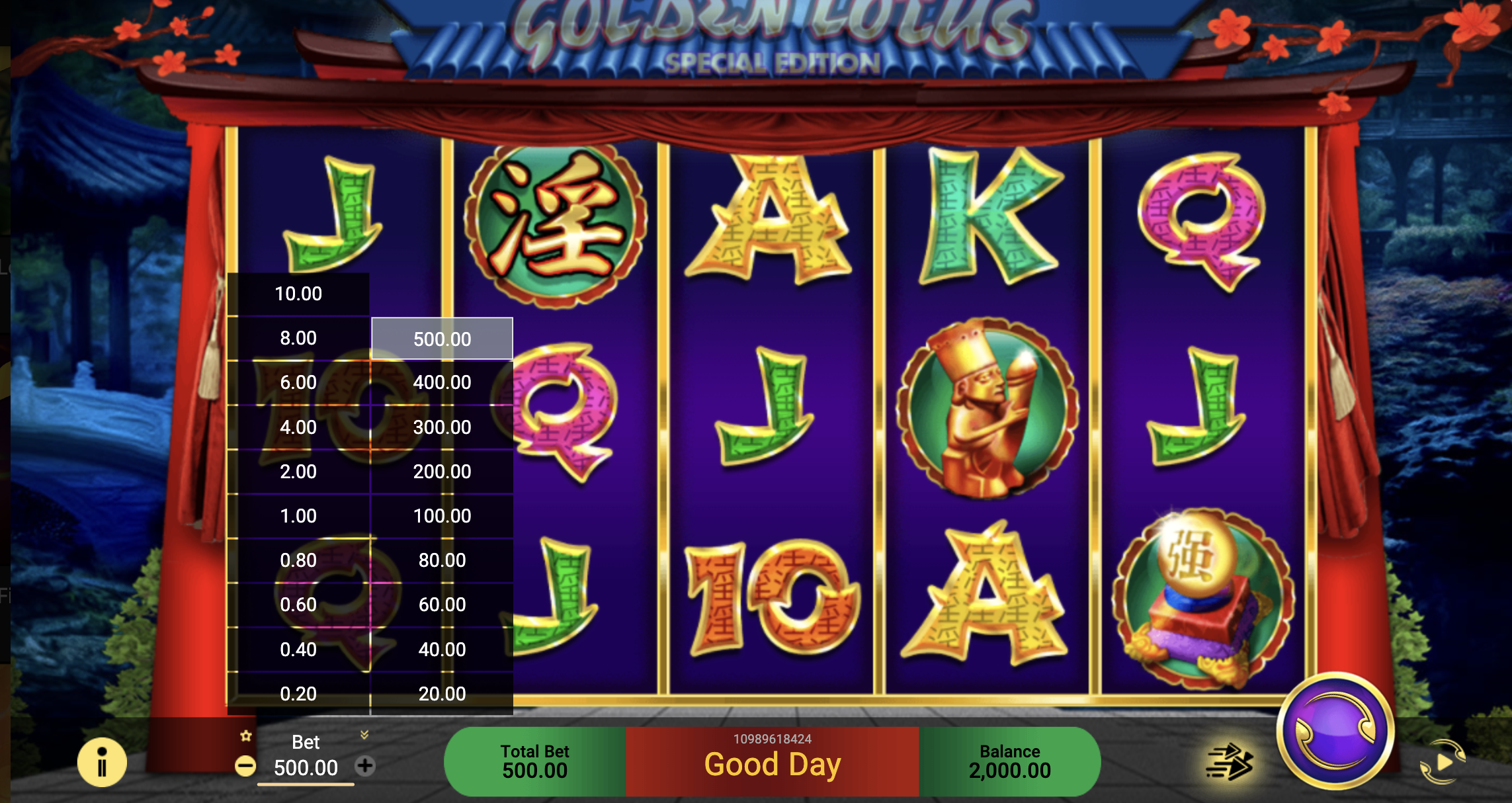Click the golden statue symbol on reels
1512x803 pixels.
pyautogui.click(x=987, y=408)
